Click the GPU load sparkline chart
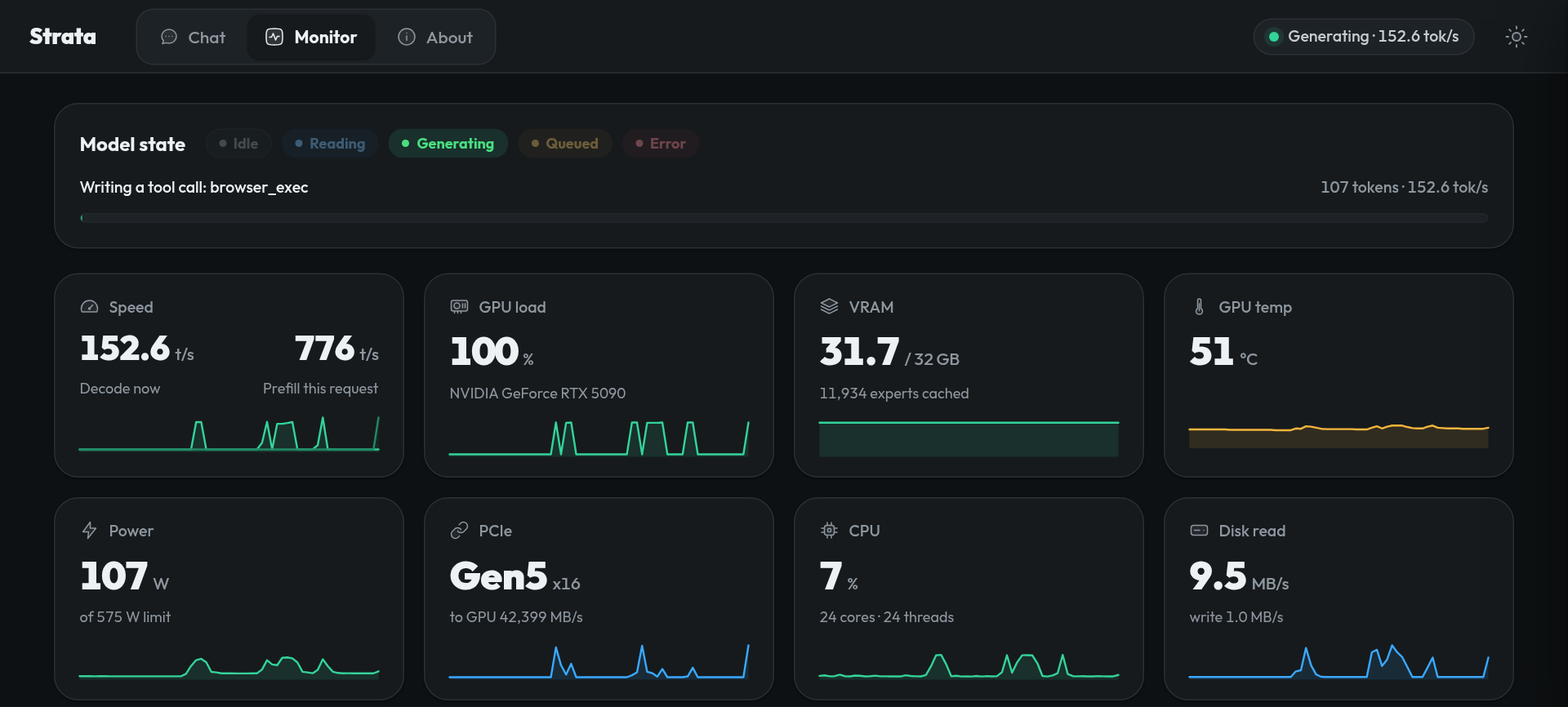 point(599,438)
